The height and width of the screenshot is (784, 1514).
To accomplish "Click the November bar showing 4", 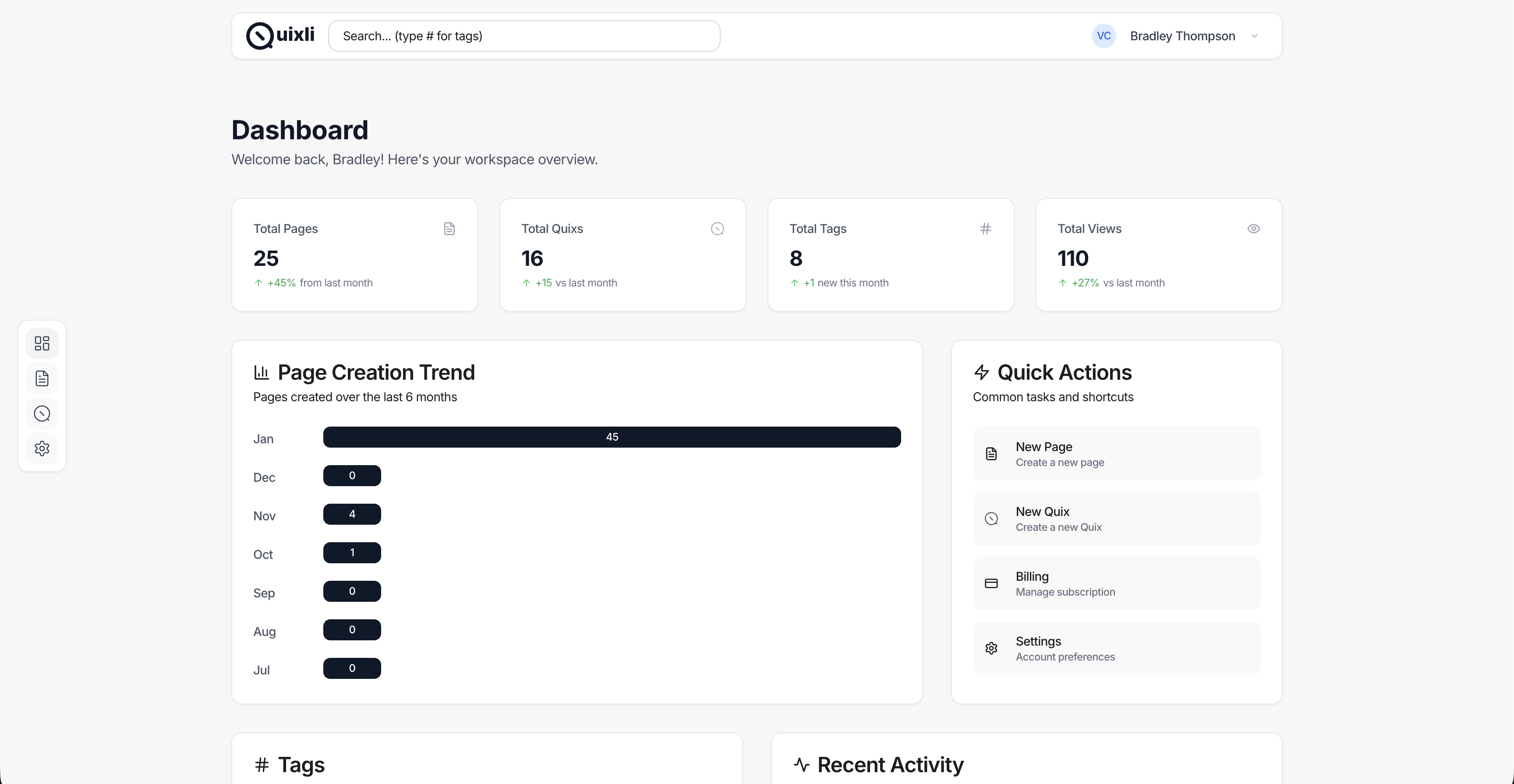I will 351,514.
